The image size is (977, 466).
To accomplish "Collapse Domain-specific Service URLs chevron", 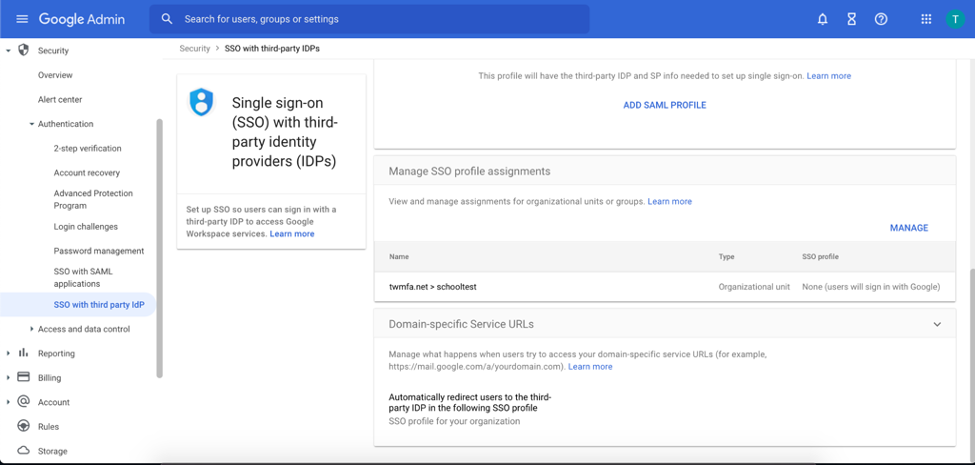I will [937, 325].
